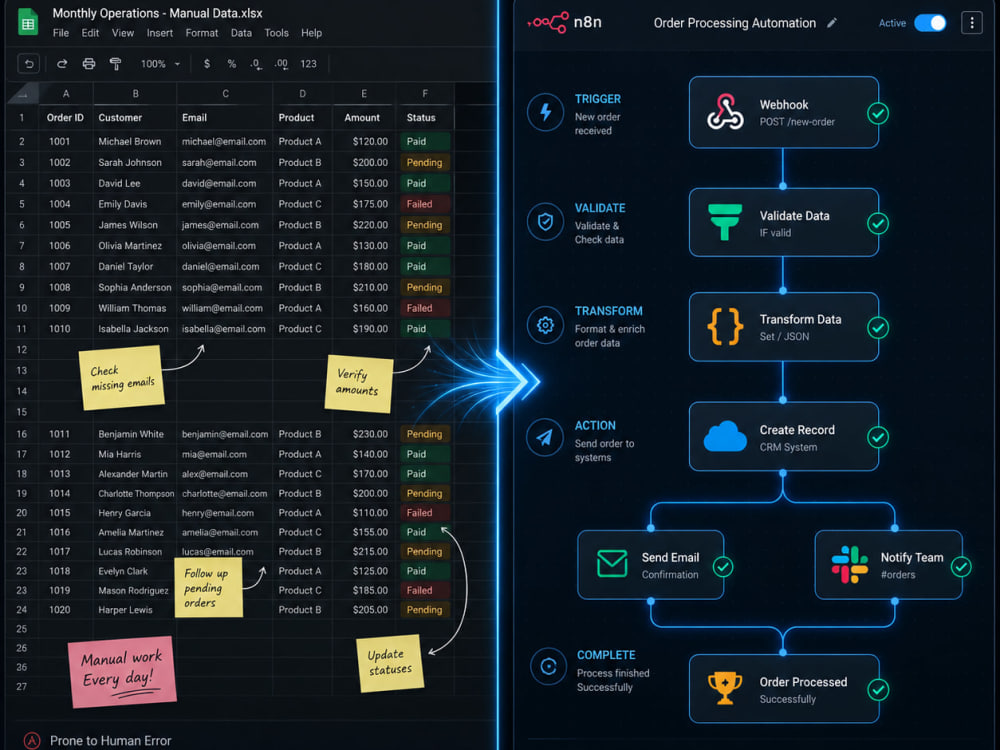The image size is (1000, 750).
Task: Click the Undo arrow in toolbar
Action: [x=29, y=64]
